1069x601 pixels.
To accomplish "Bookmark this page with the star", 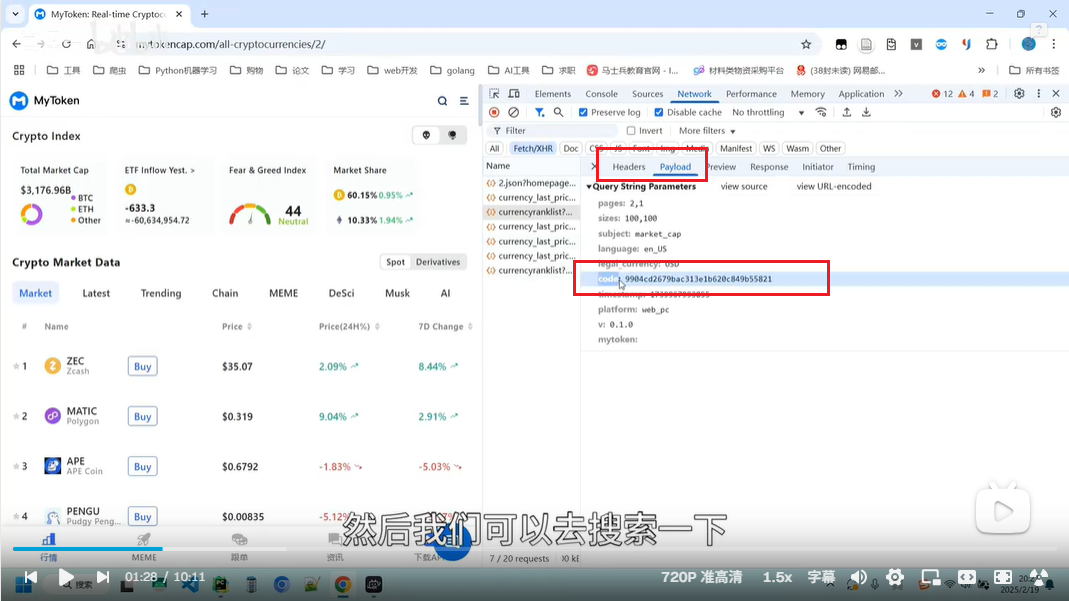I will tap(806, 44).
